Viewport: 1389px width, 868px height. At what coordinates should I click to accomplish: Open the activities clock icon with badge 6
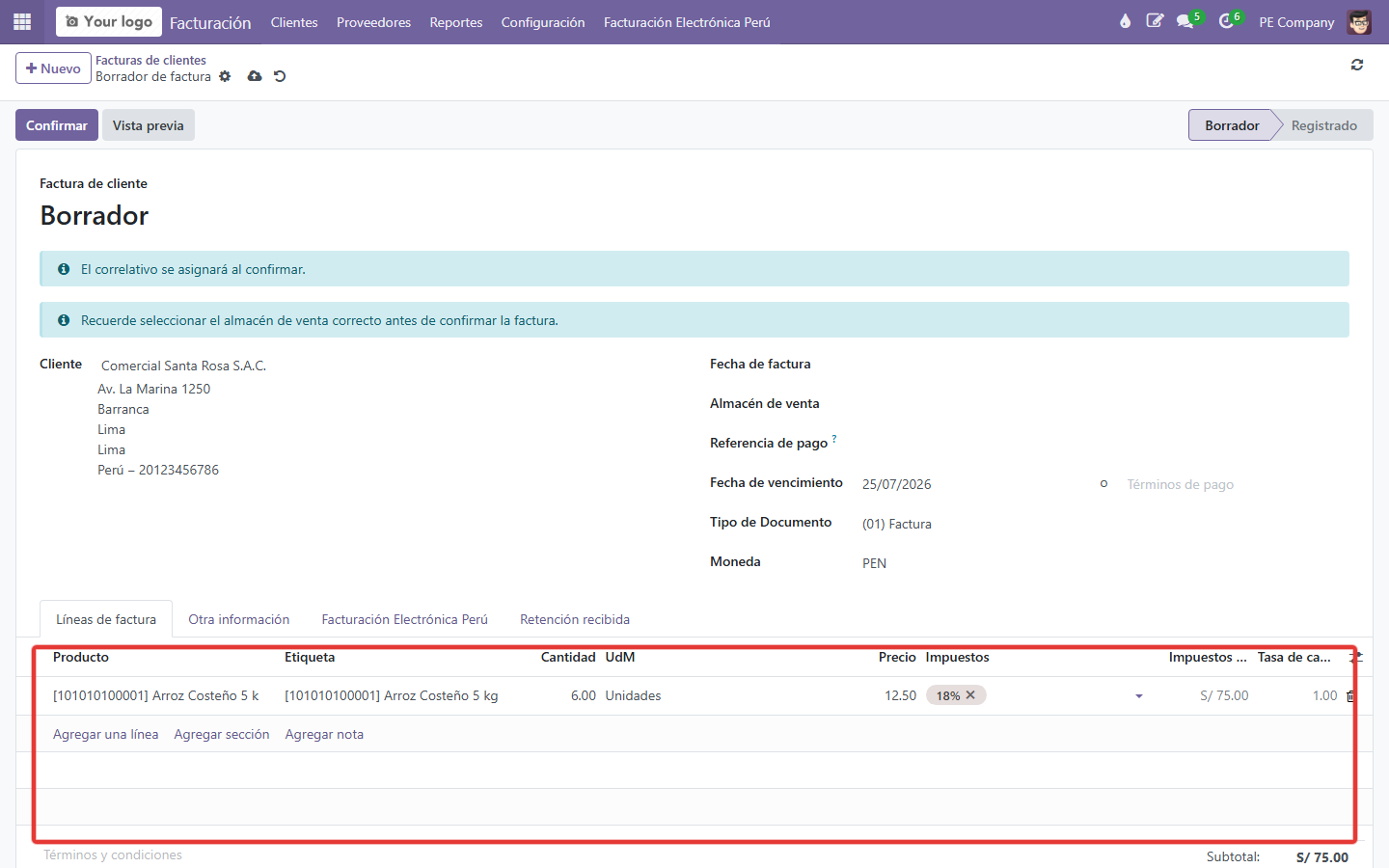coord(1226,21)
